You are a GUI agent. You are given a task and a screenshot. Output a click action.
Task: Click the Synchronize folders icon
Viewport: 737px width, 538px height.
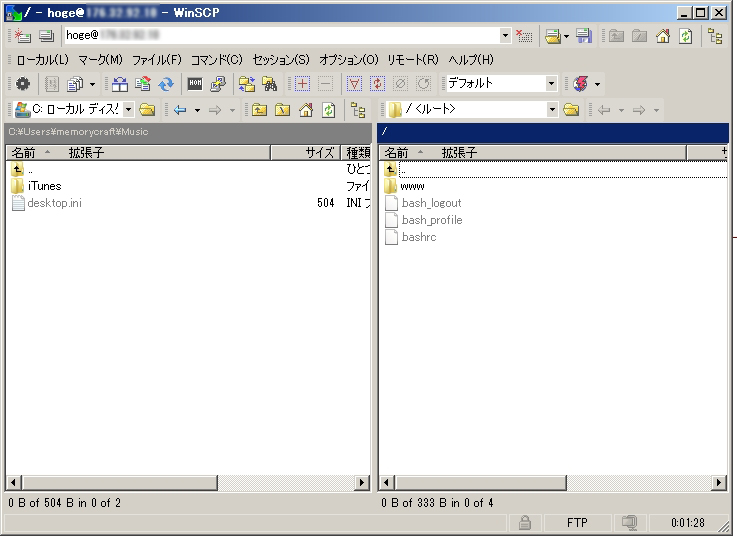pyautogui.click(x=246, y=84)
